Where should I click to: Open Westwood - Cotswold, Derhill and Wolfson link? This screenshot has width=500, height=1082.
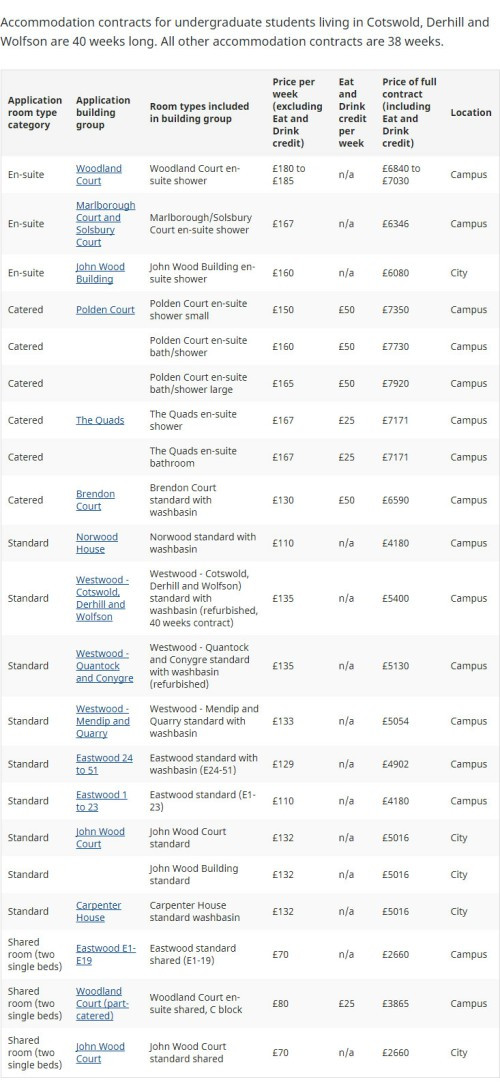tap(102, 598)
